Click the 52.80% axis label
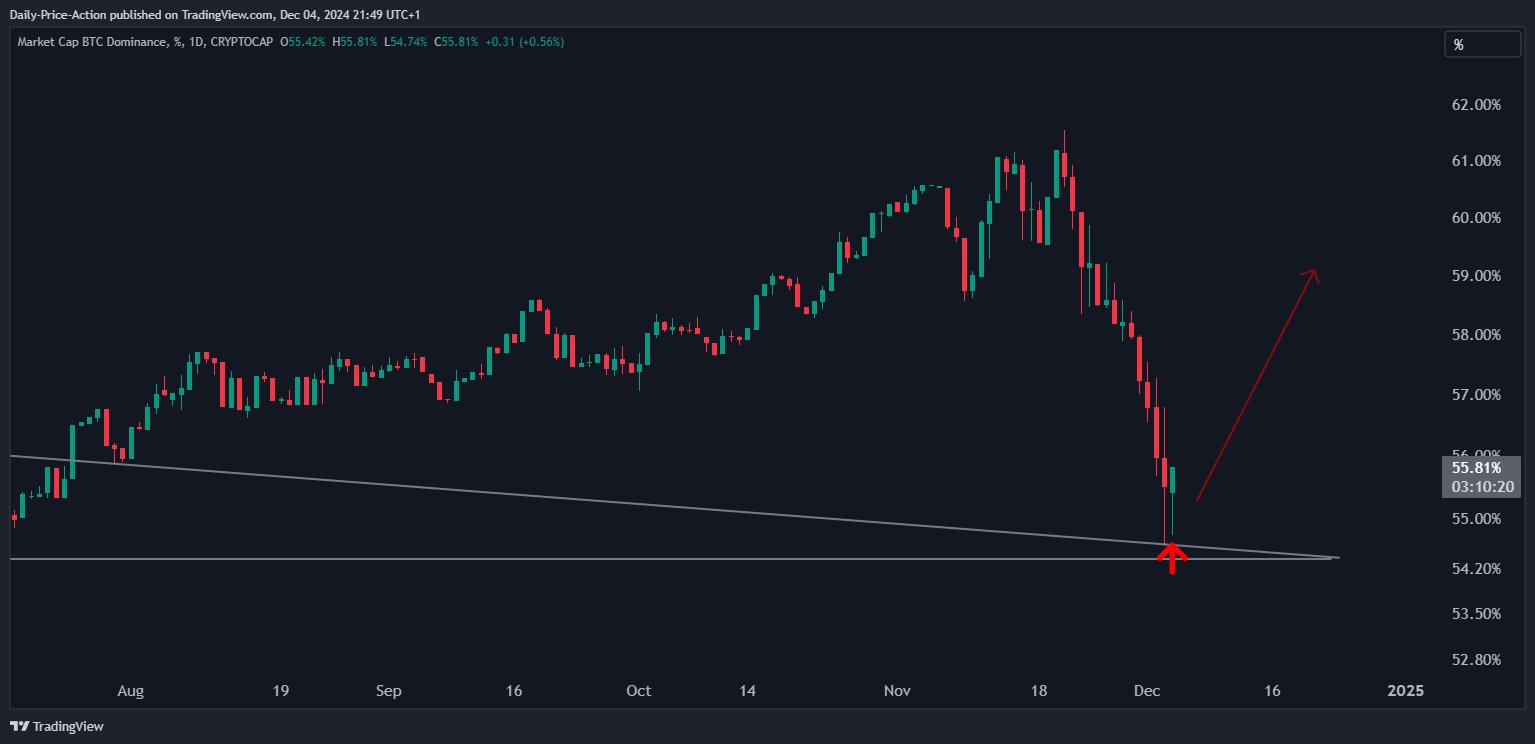 tap(1475, 660)
